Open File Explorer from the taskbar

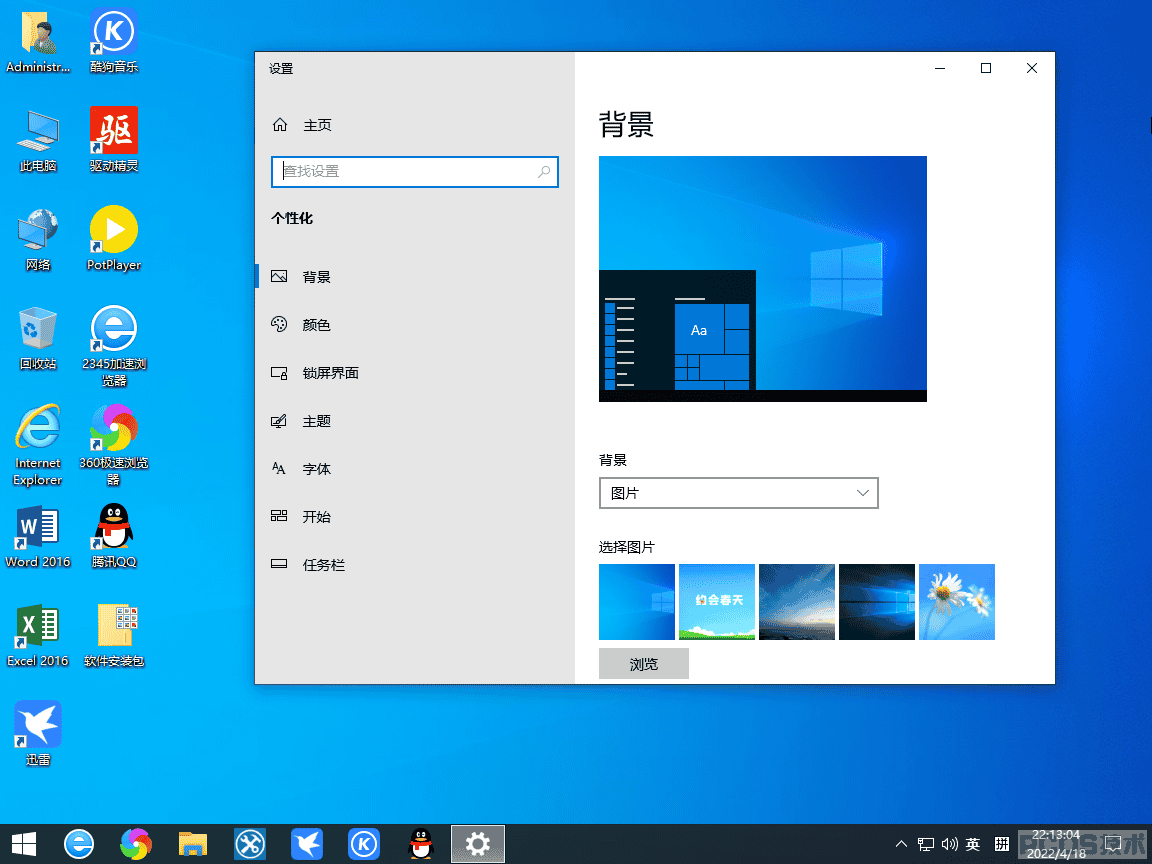pos(192,844)
